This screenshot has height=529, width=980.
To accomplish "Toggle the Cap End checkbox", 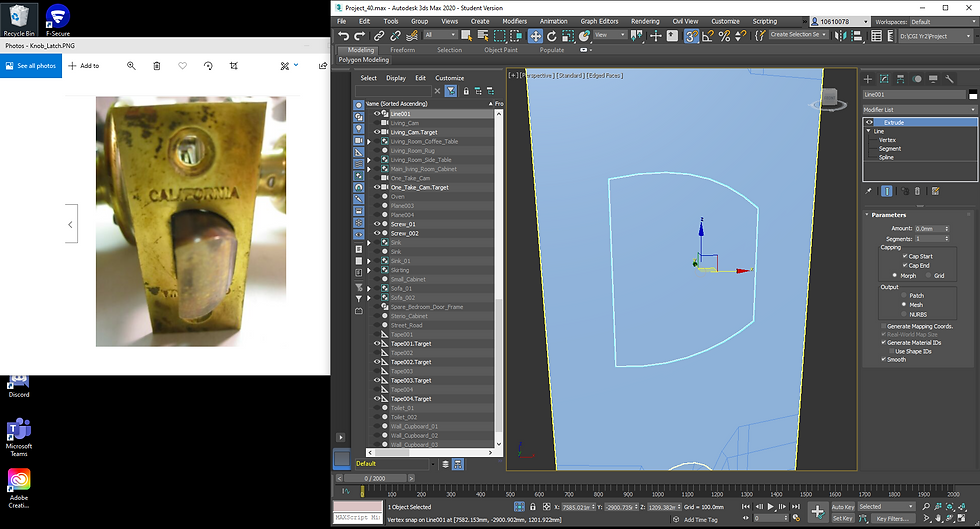I will point(905,265).
